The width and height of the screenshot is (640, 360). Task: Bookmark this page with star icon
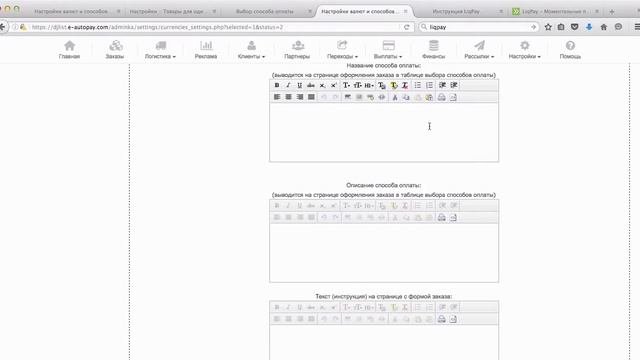coord(548,27)
